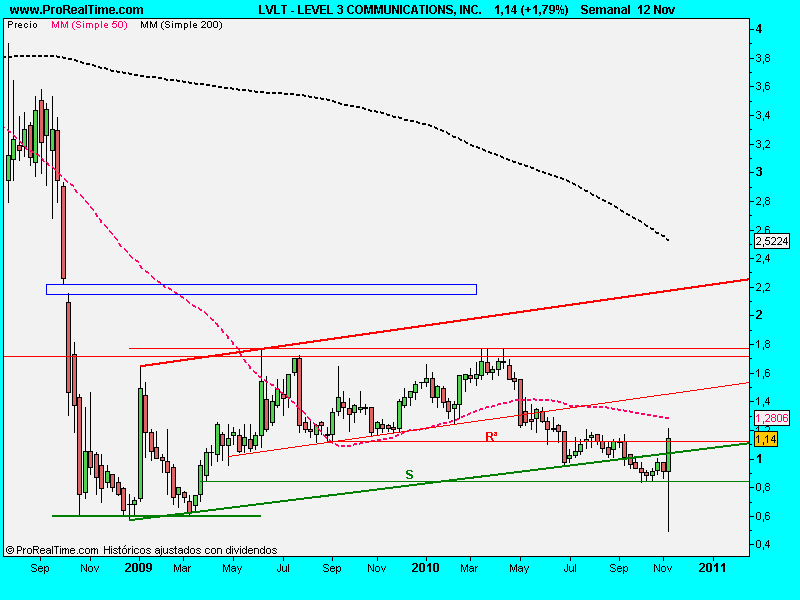Click the 2,5224 moving average value tag
Image resolution: width=800 pixels, height=600 pixels.
771,241
